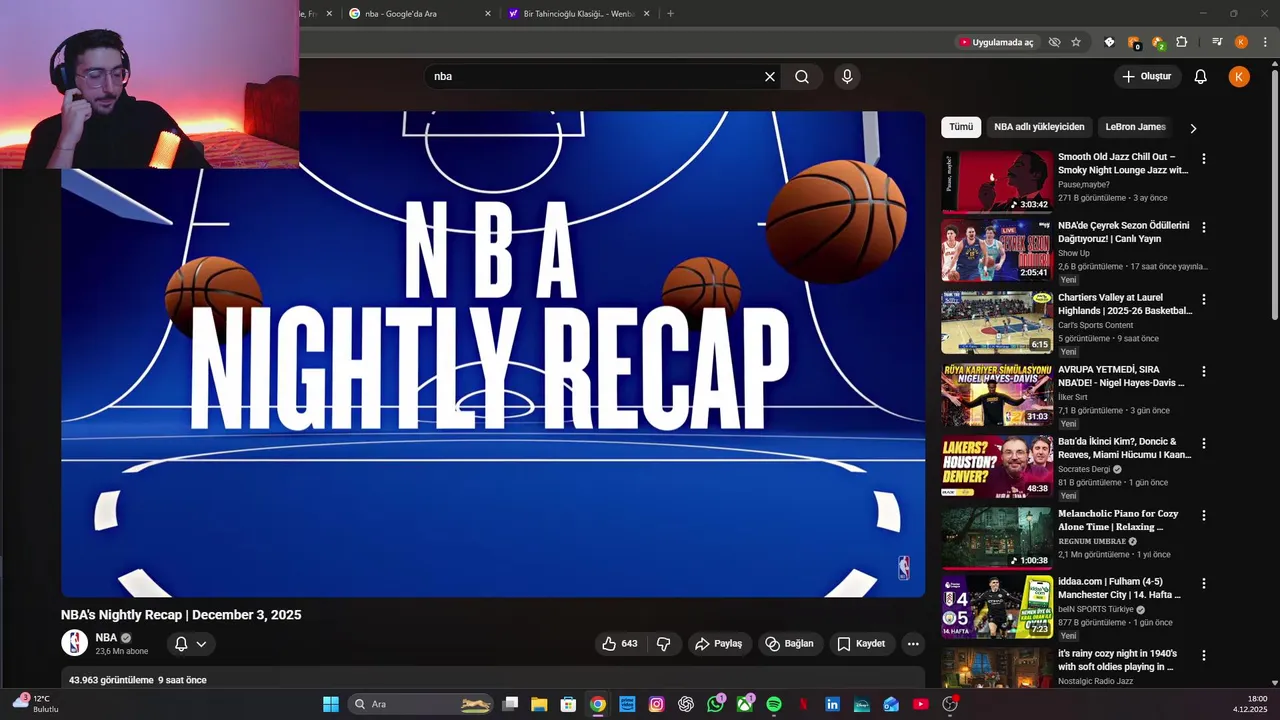This screenshot has height=720, width=1280.
Task: Start voice search with the microphone icon
Action: (x=847, y=77)
